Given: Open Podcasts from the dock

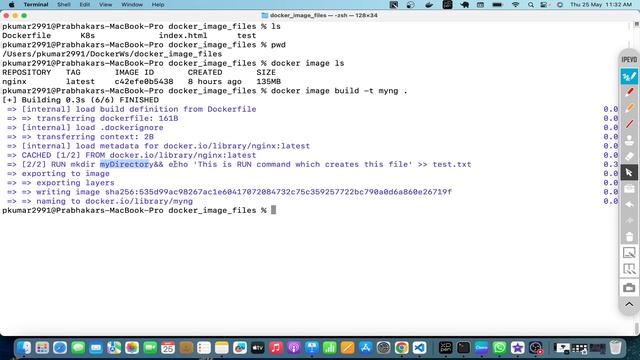Looking at the screenshot, I should [x=293, y=348].
